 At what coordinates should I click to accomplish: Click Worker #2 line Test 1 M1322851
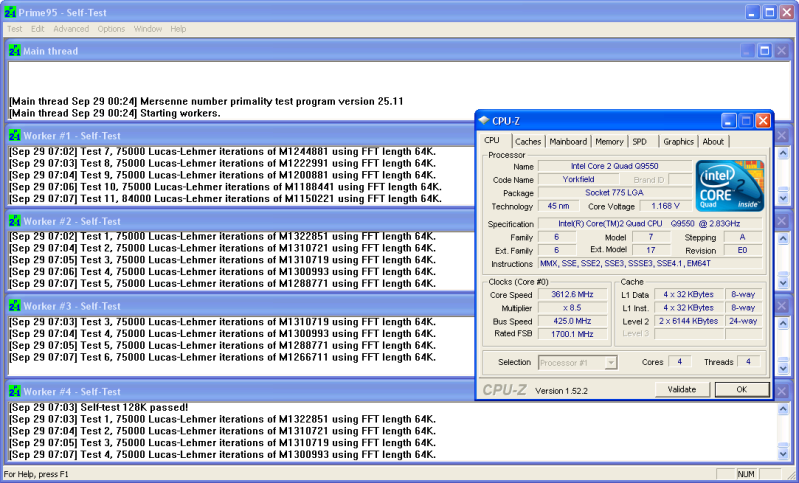[x=223, y=236]
